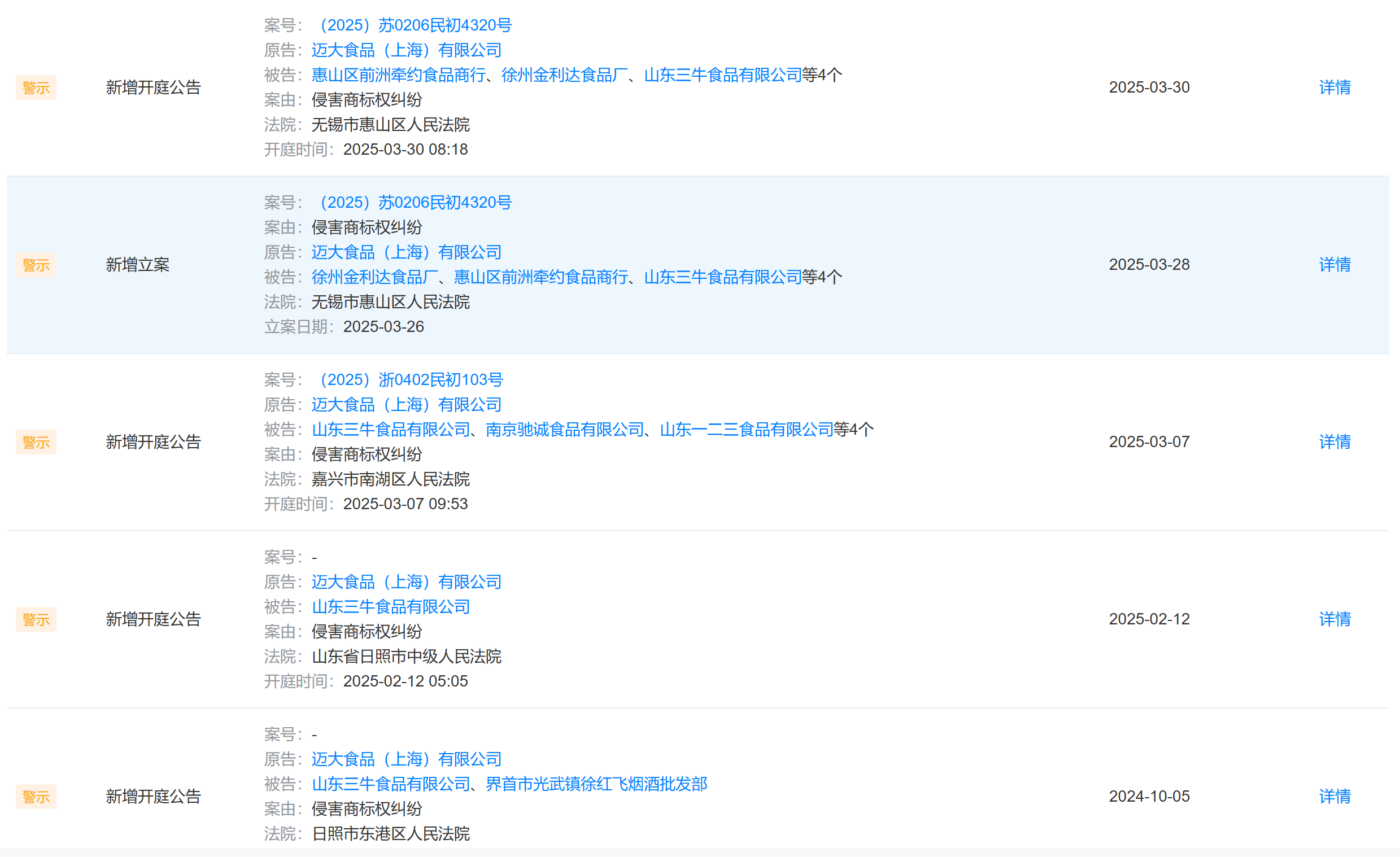Screen dimensions: 1400x857
Task: Open defendant 惠山区前洲牵约食品商行 in the 2025-03-30 row
Action: click(x=398, y=75)
